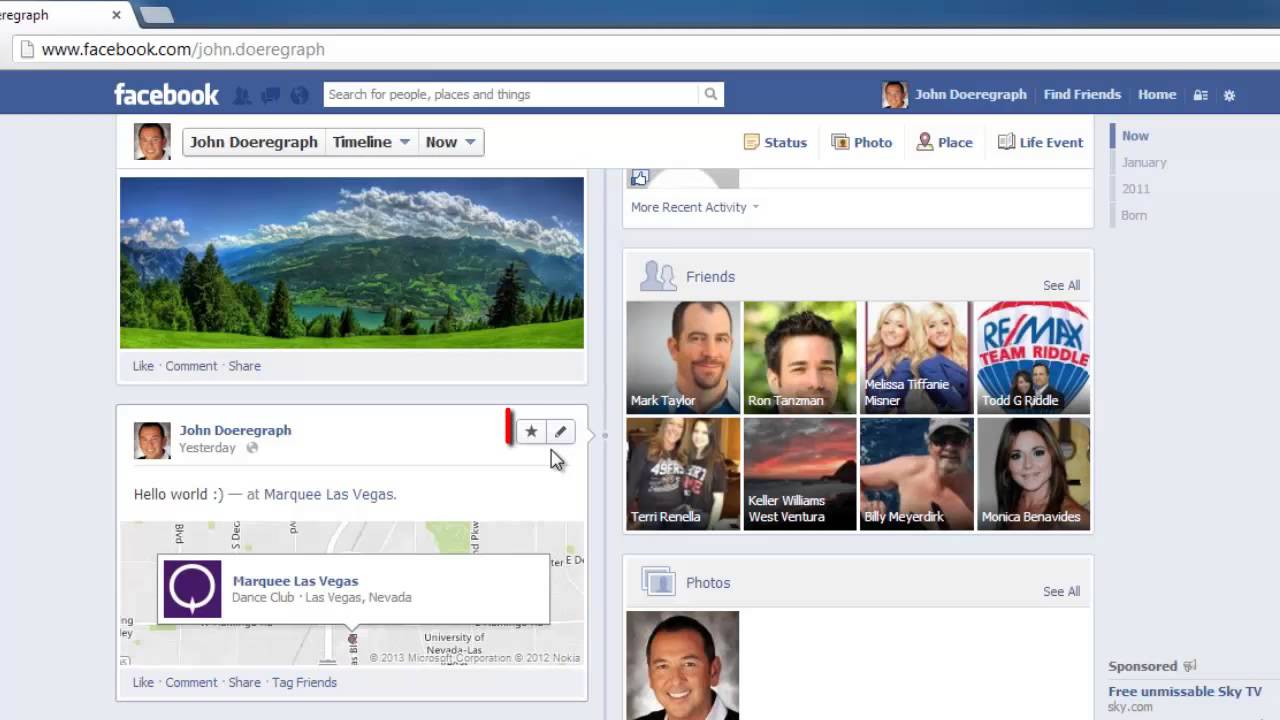Screen dimensions: 1280x720
Task: Click the like thumbs-up icon in activity box
Action: pyautogui.click(x=640, y=178)
